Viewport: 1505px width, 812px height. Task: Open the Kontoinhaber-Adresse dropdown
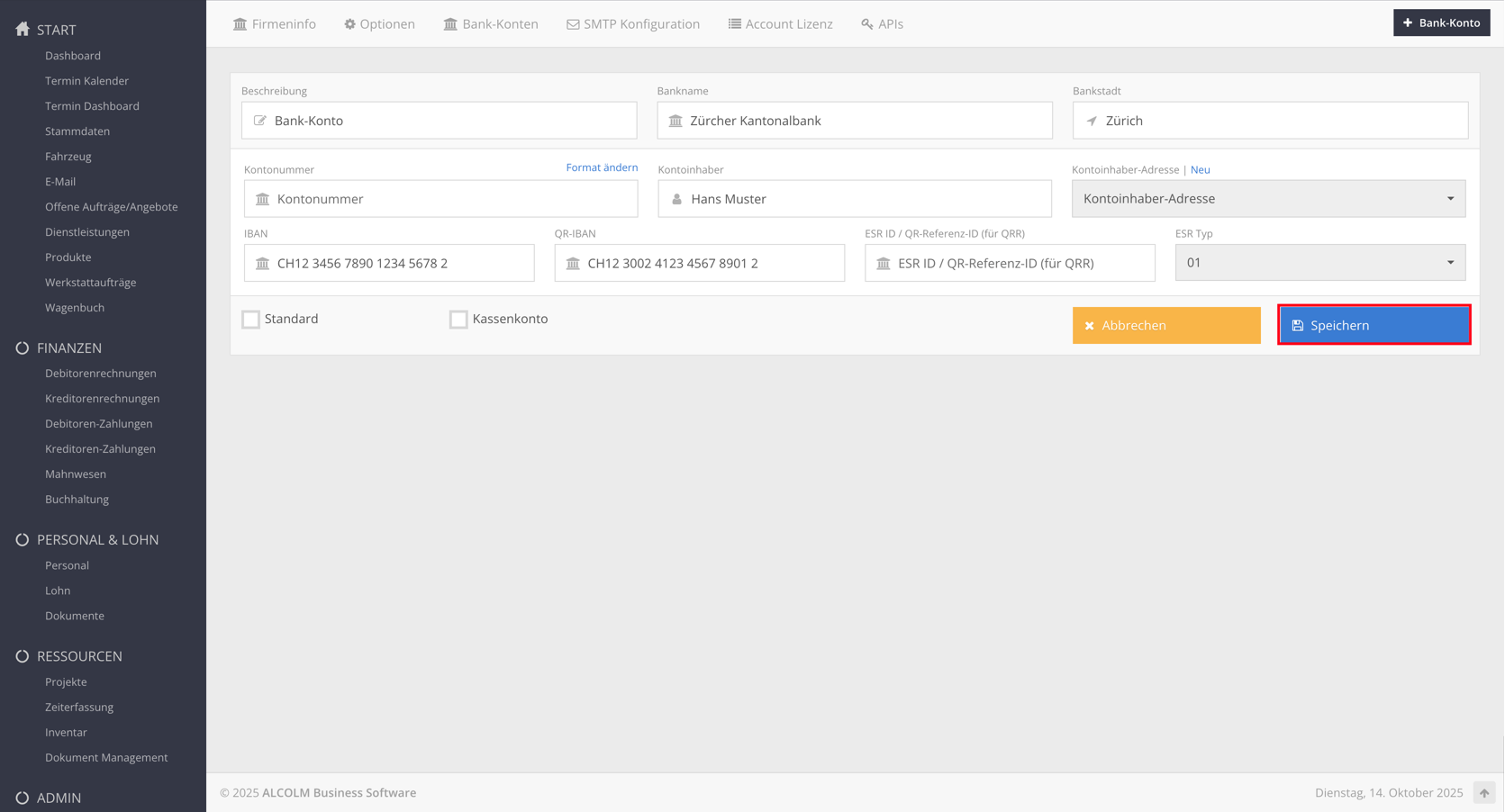(1268, 199)
